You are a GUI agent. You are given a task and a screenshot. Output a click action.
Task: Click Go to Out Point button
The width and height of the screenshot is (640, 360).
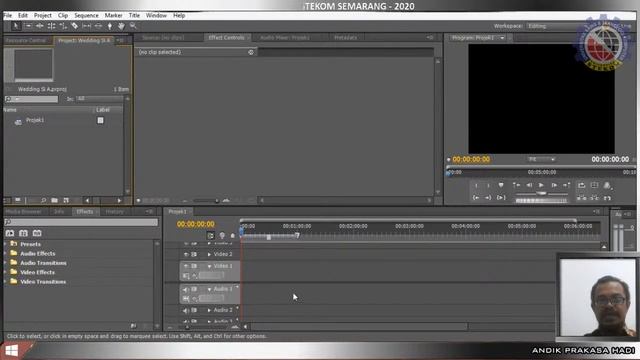pos(488,198)
